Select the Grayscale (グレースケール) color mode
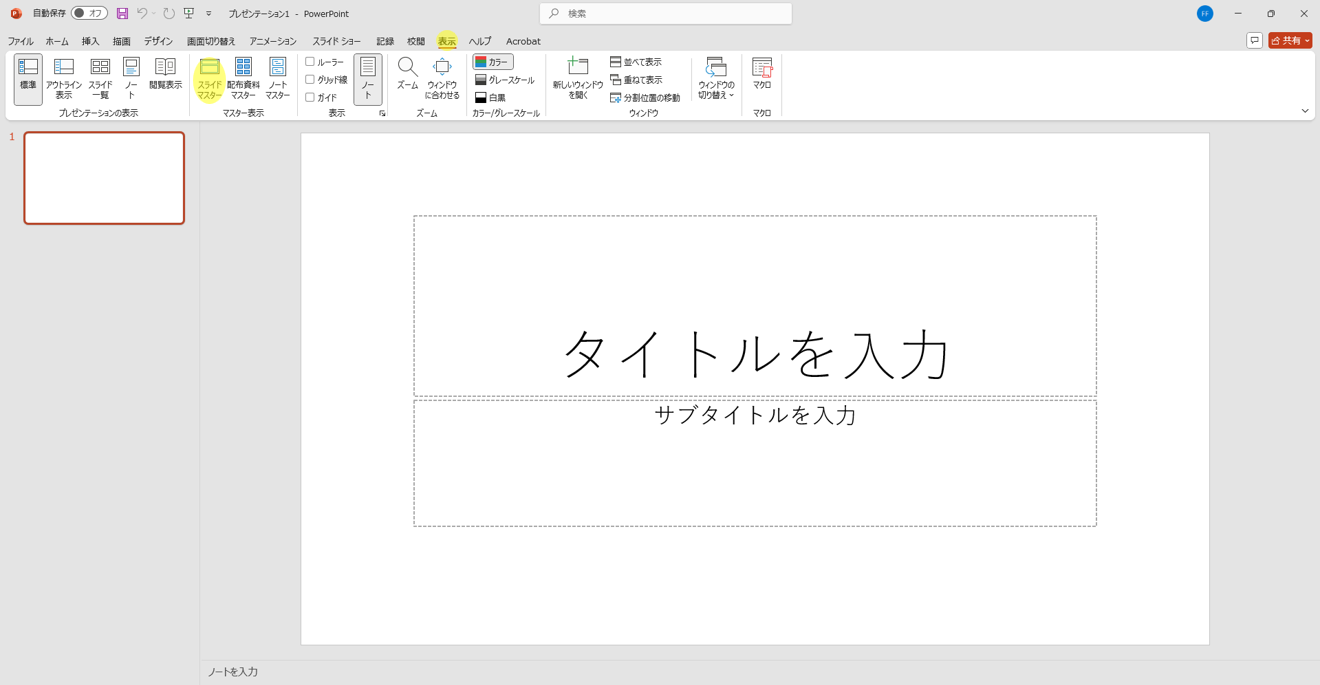 pyautogui.click(x=504, y=80)
